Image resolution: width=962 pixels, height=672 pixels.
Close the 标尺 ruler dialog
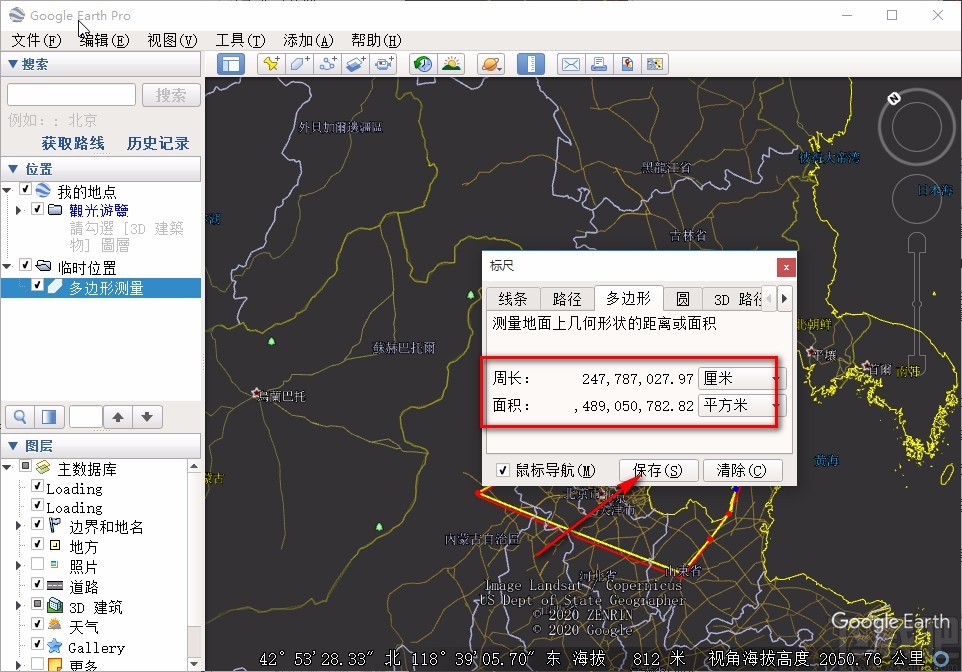coord(786,267)
